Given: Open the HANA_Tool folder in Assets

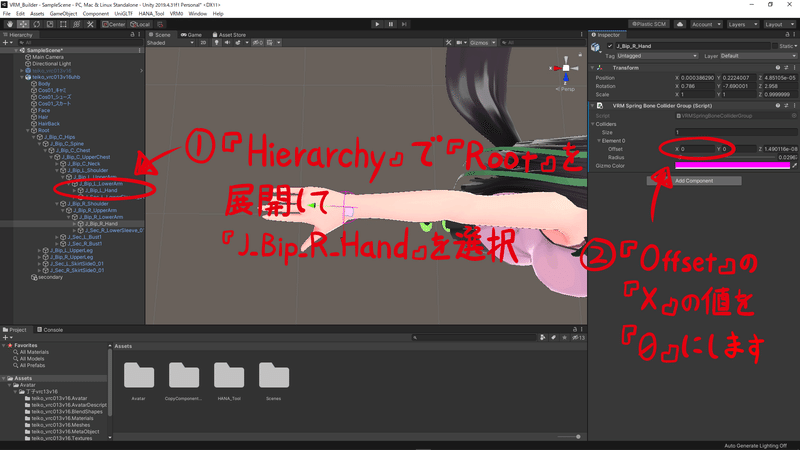Looking at the screenshot, I should 229,381.
